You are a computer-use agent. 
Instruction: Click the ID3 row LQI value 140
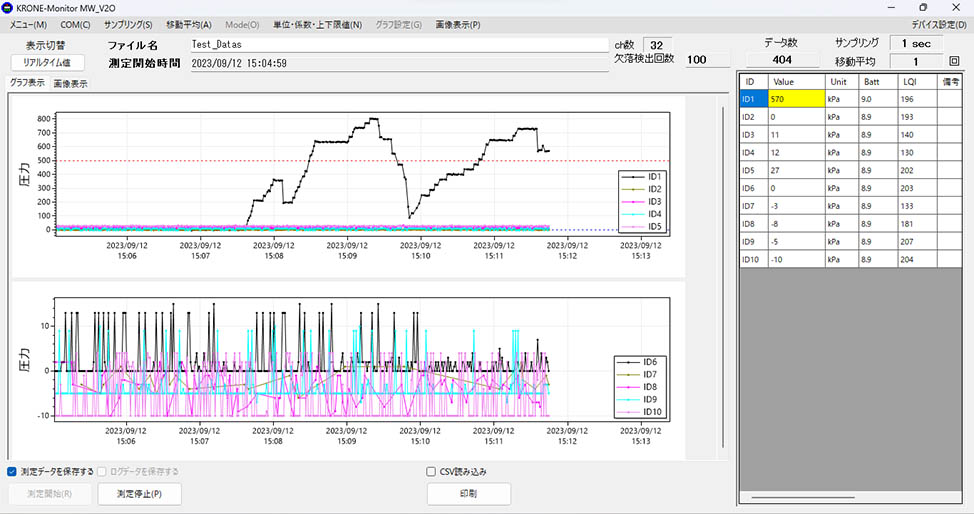point(917,135)
